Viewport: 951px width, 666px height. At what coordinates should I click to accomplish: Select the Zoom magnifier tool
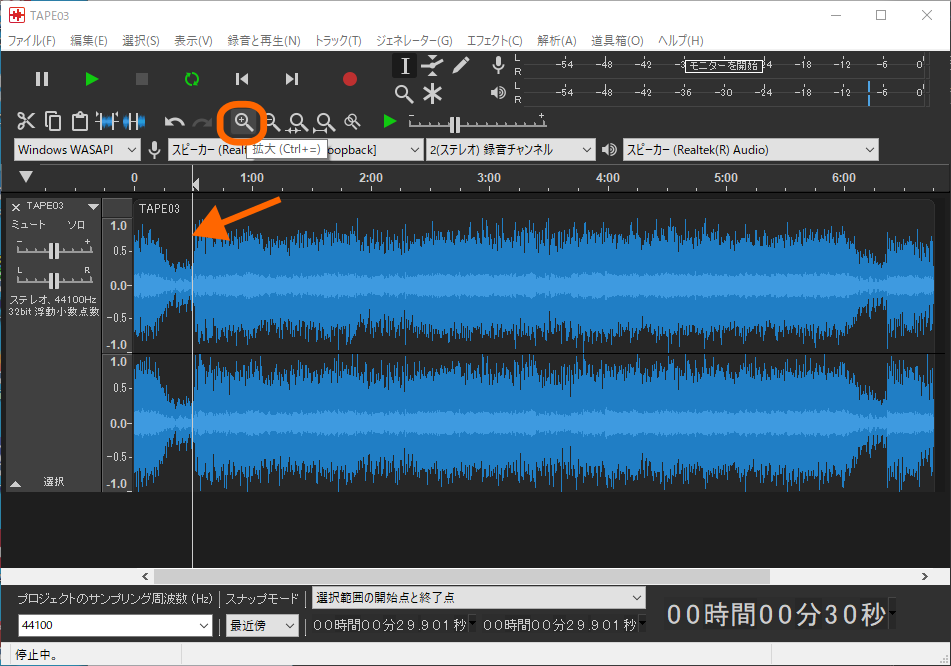404,94
